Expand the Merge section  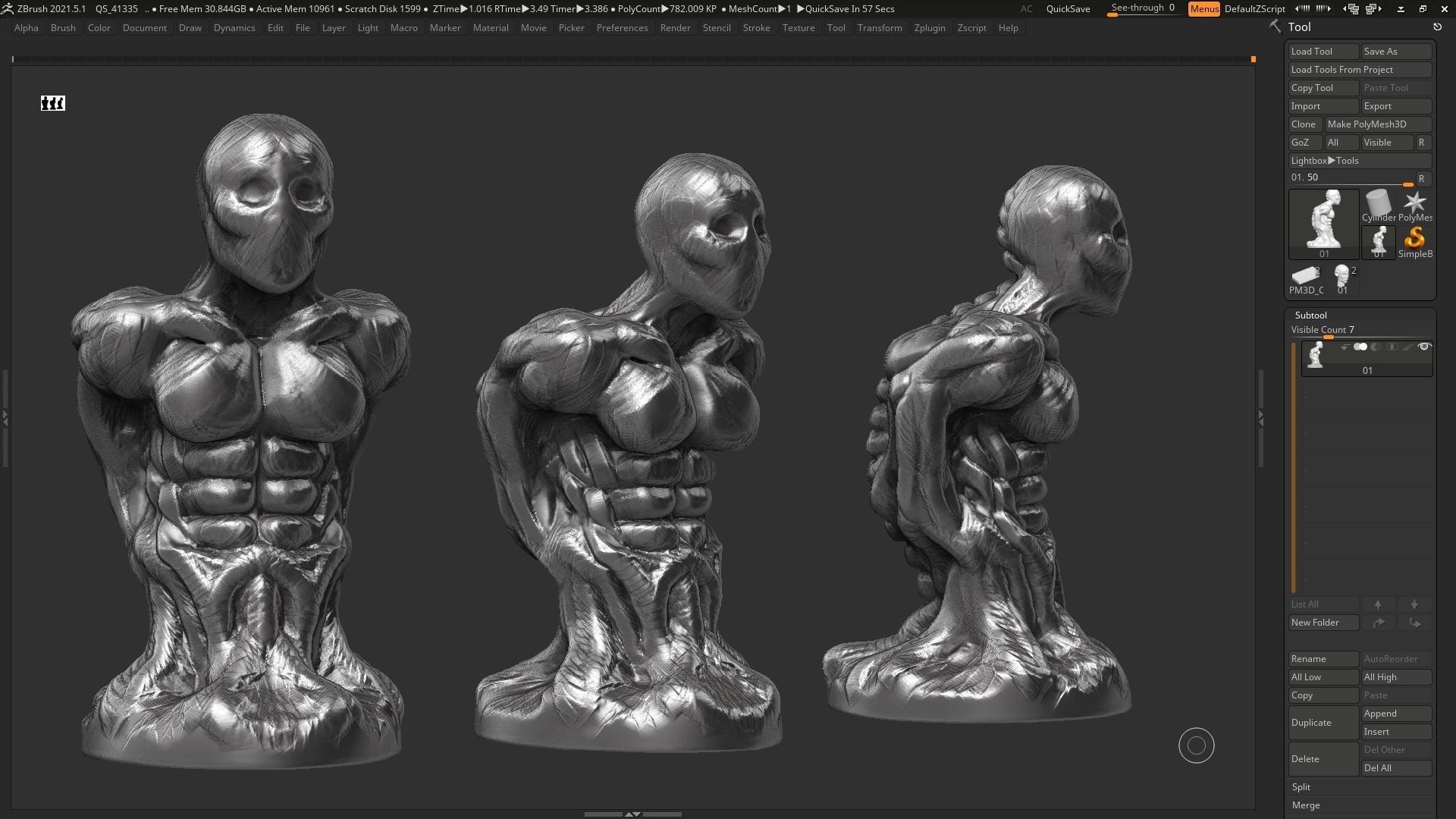pyautogui.click(x=1306, y=805)
